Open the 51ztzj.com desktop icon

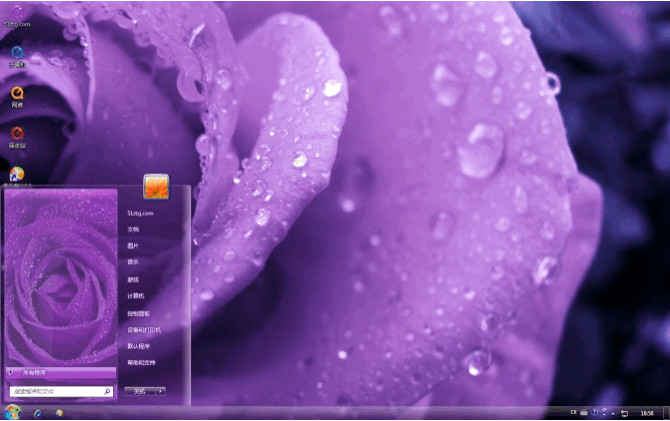[x=17, y=16]
